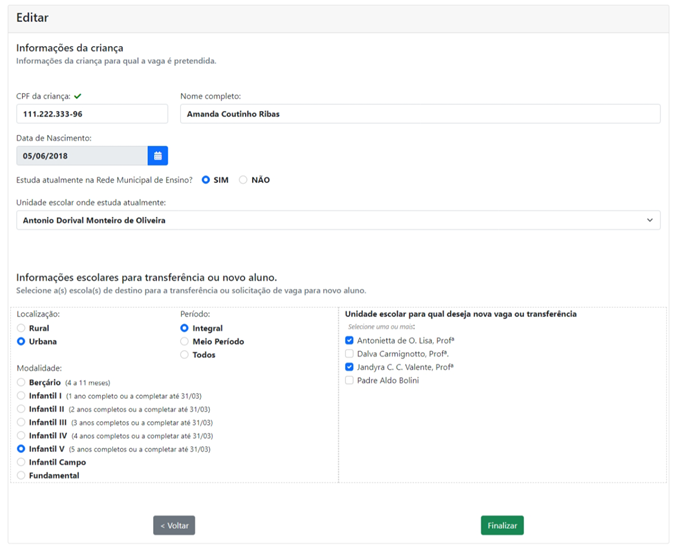
Task: Check Dalva Carmignotto school
Action: click(349, 354)
